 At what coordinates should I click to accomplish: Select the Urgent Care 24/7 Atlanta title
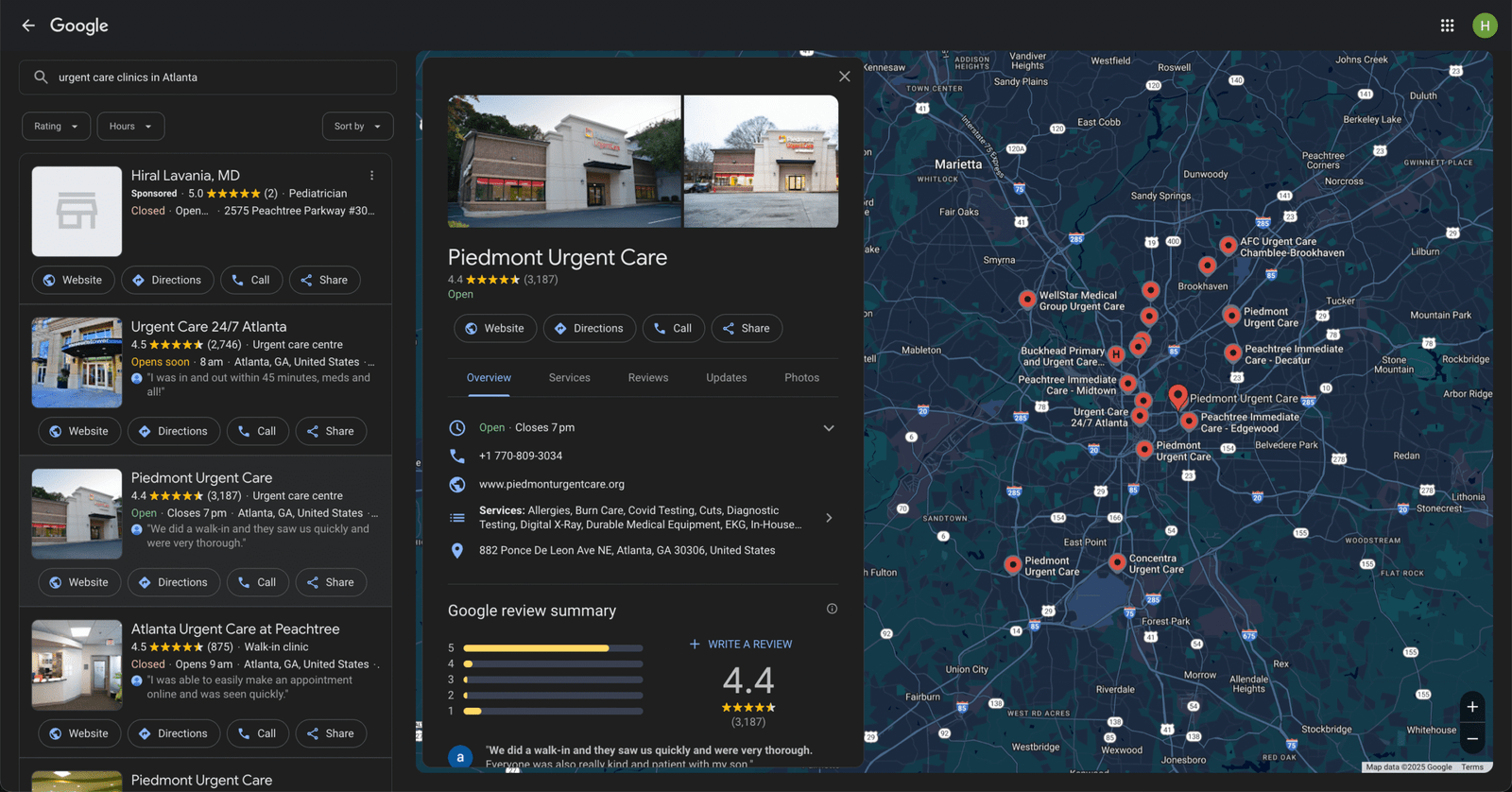209,327
